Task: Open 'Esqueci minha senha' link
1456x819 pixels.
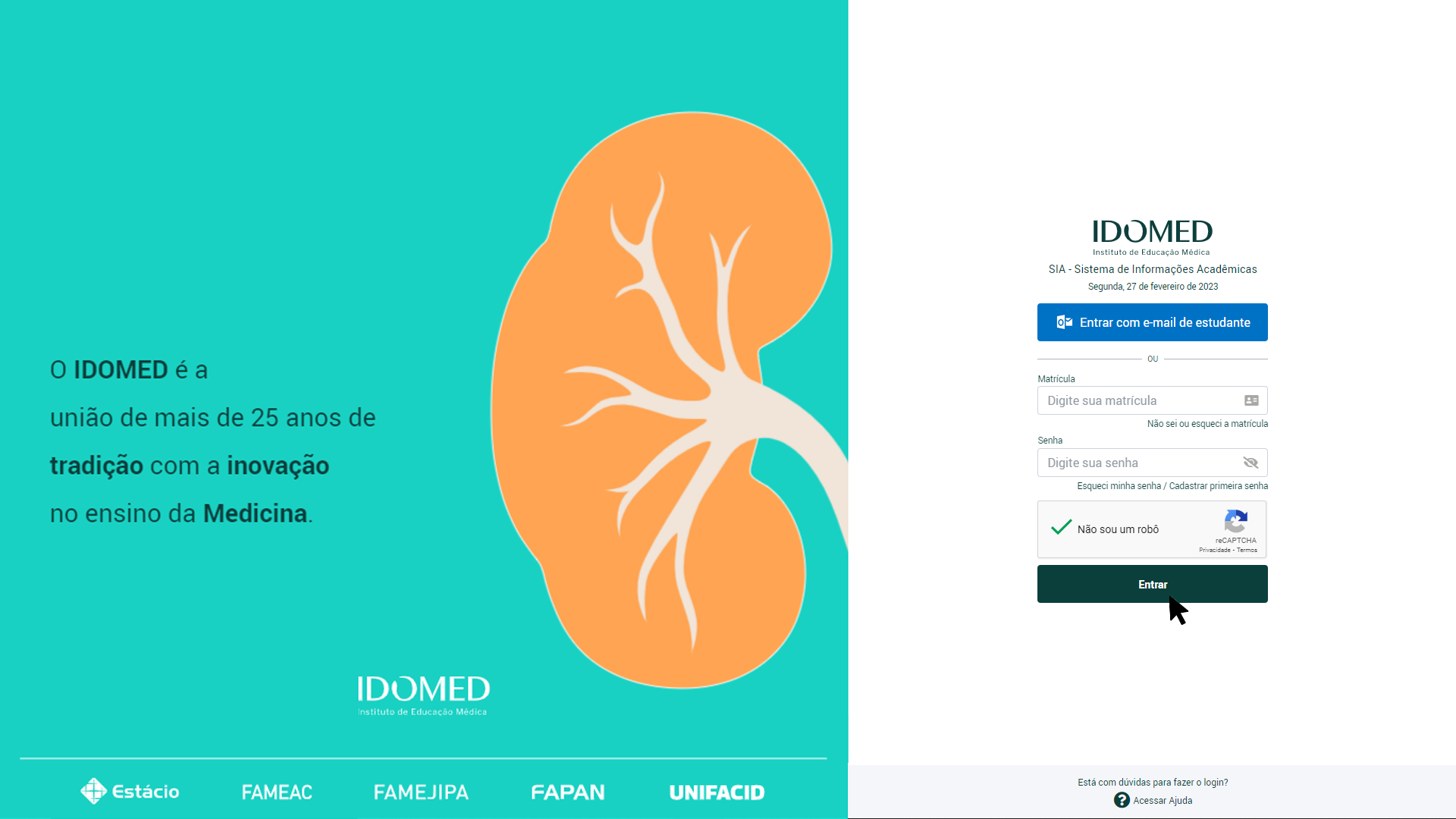Action: click(1119, 486)
